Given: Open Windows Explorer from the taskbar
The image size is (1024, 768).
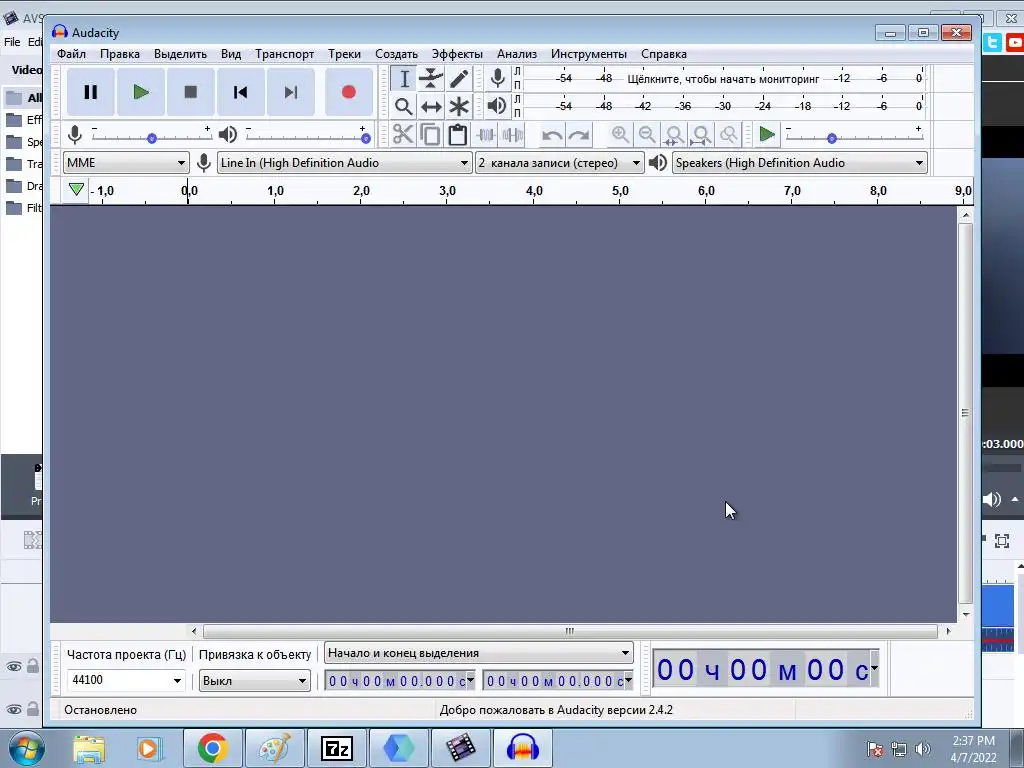Looking at the screenshot, I should click(x=88, y=748).
